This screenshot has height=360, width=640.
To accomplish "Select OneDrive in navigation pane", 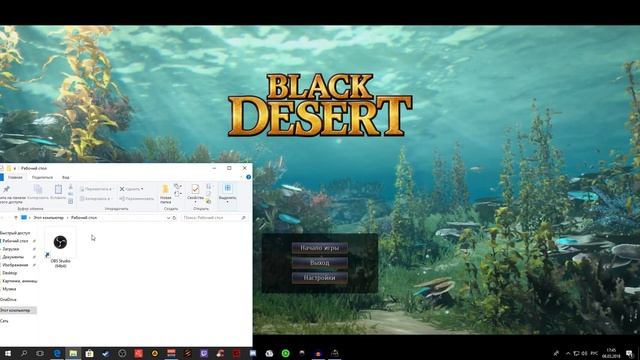I will coord(8,300).
